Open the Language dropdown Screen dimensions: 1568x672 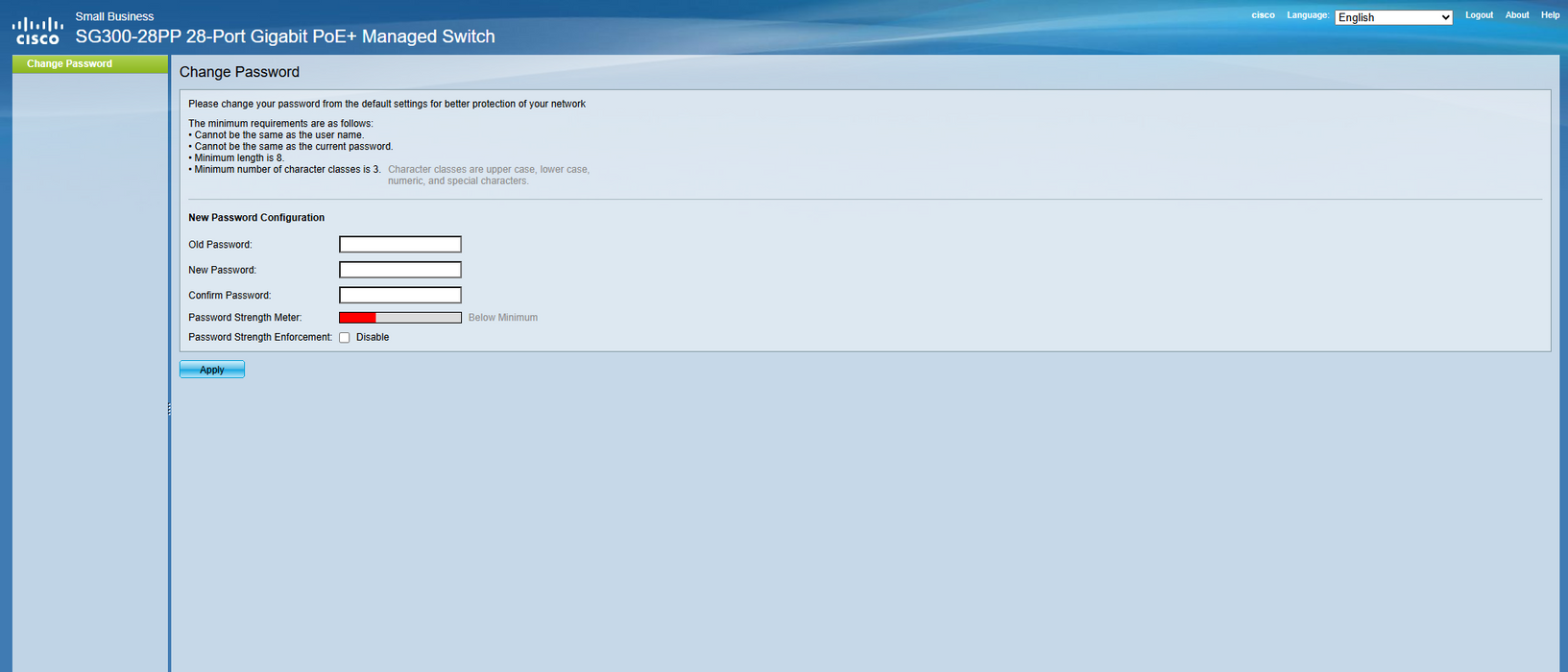1393,17
